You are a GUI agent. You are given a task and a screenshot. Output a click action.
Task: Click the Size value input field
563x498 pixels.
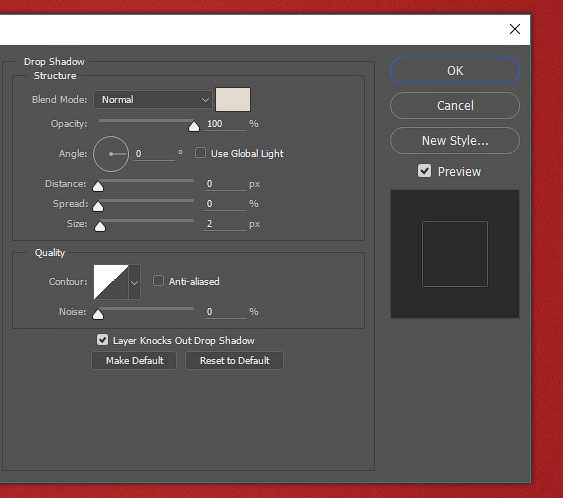pyautogui.click(x=225, y=224)
